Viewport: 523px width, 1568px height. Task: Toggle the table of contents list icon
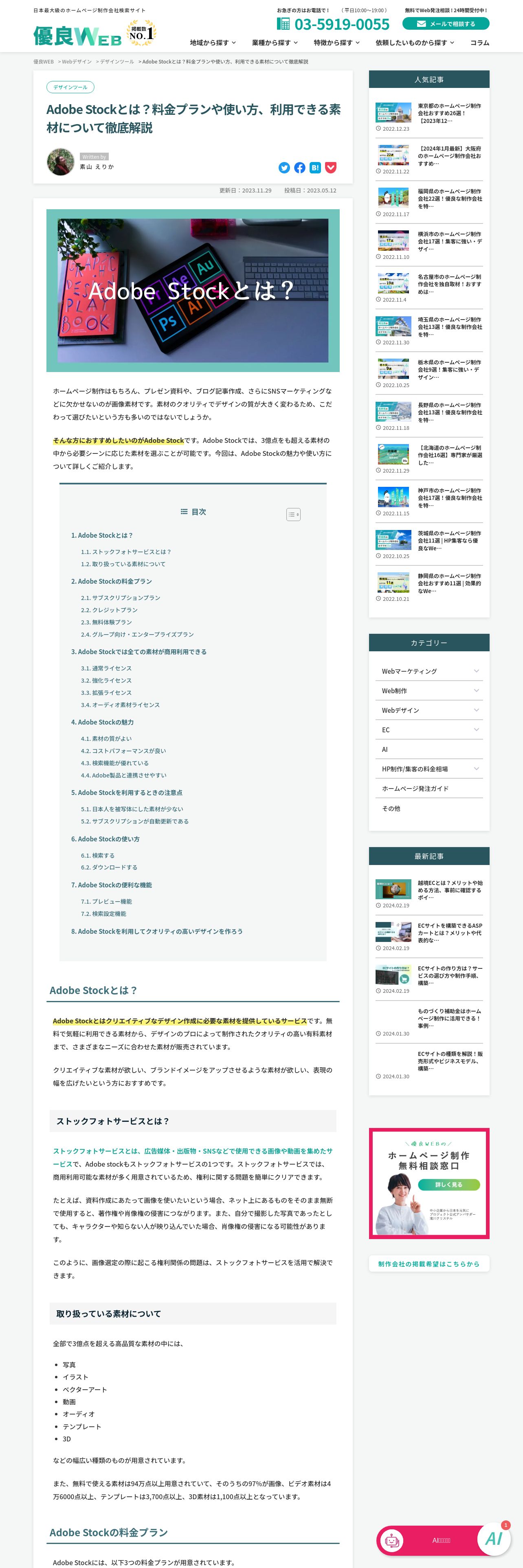coord(293,515)
